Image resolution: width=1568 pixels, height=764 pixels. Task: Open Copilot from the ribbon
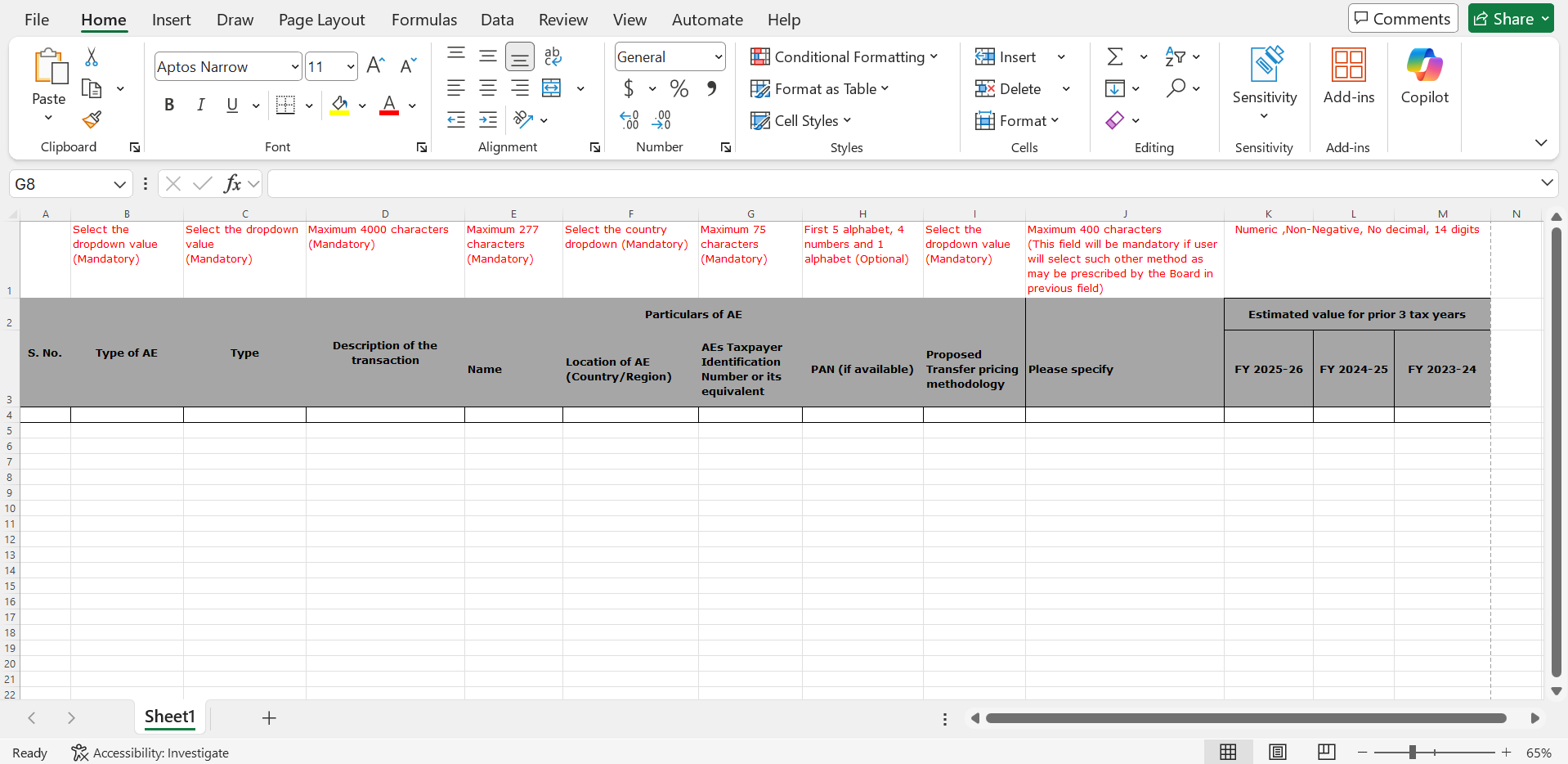coord(1424,75)
